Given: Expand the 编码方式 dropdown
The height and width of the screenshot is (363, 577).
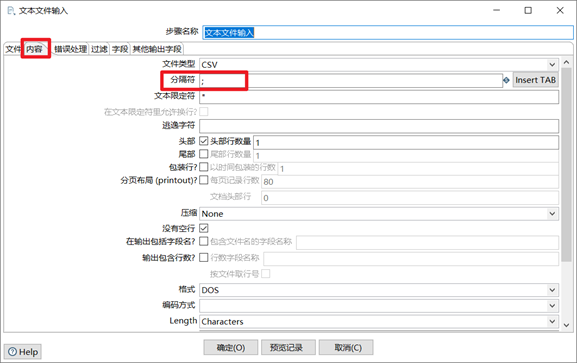Looking at the screenshot, I should coord(379,306).
